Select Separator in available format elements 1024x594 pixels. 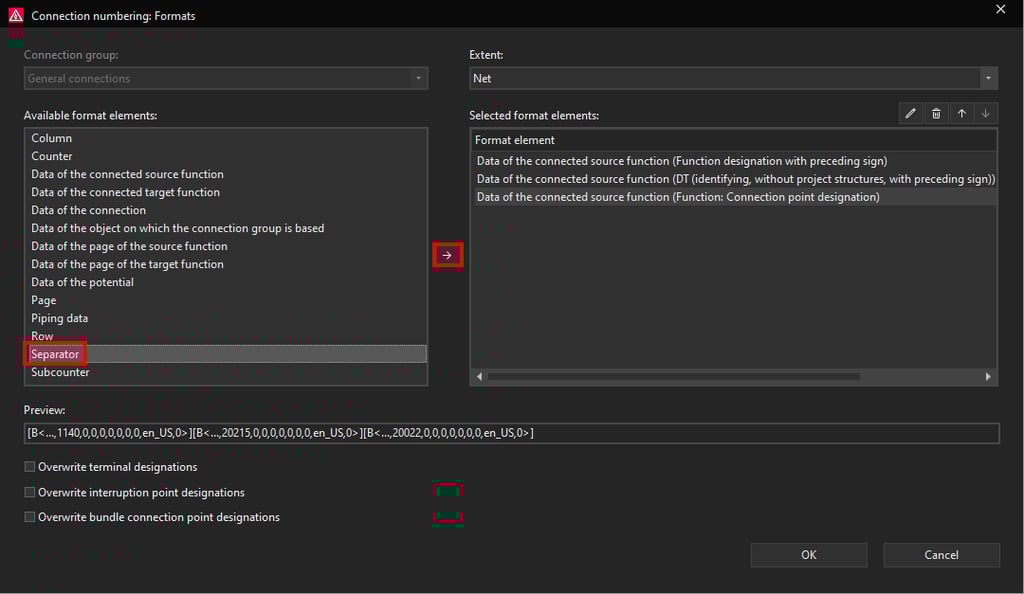point(55,354)
